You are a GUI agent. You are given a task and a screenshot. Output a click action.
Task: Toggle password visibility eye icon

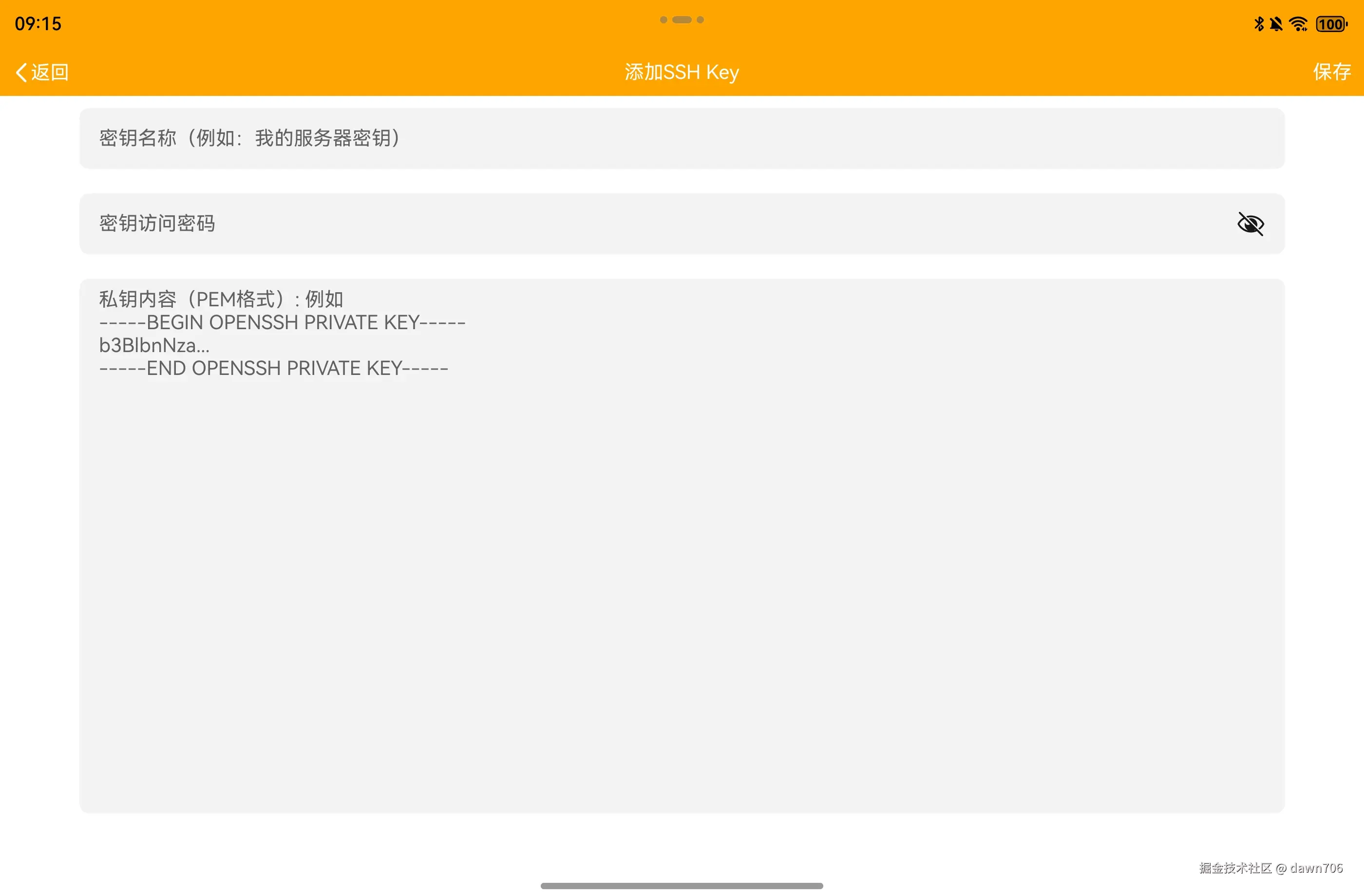(1250, 224)
